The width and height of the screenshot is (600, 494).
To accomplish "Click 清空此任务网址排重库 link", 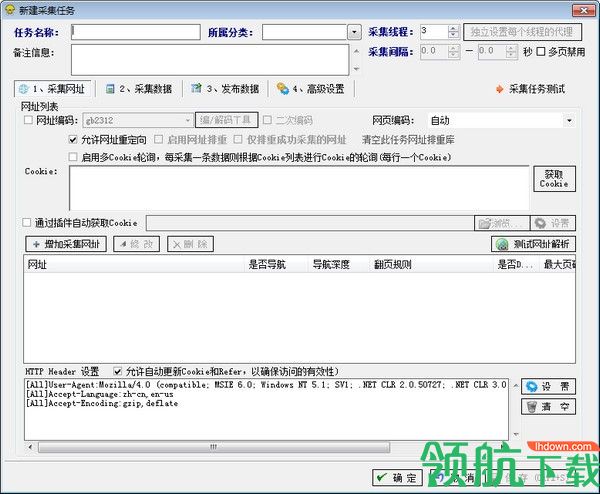I will click(408, 140).
